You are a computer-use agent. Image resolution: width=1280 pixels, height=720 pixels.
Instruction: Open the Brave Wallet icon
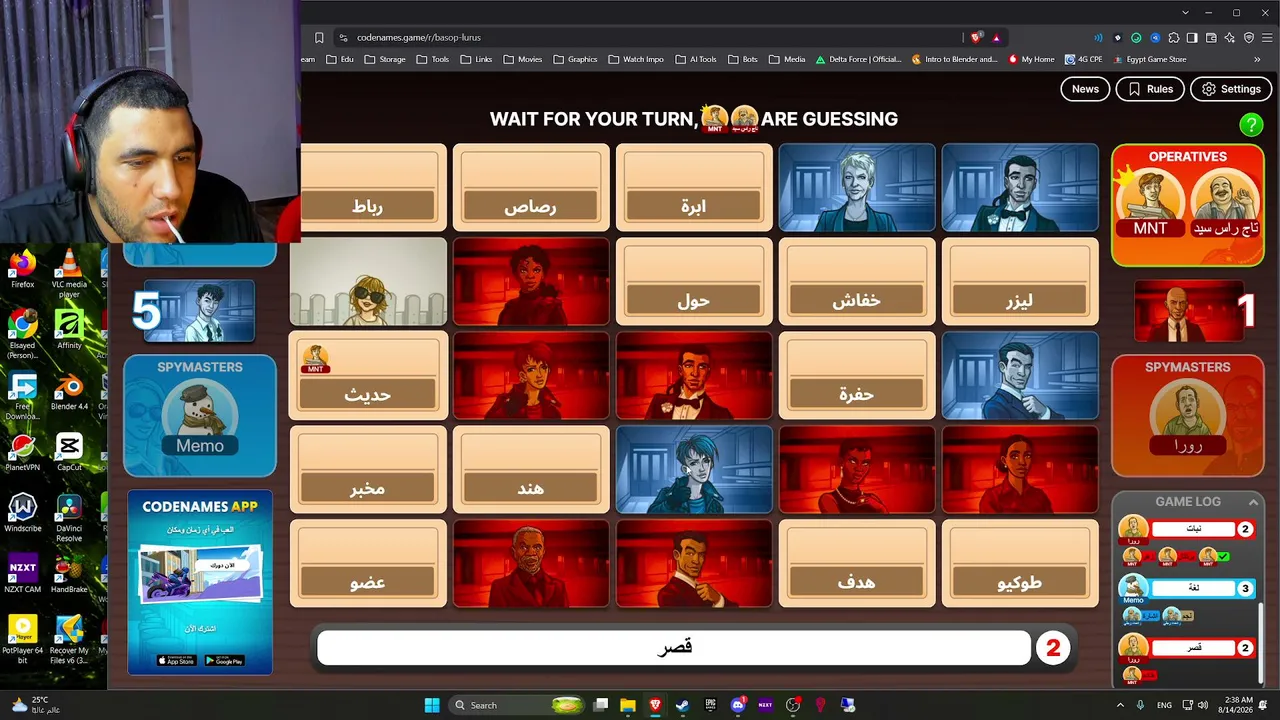[1211, 38]
